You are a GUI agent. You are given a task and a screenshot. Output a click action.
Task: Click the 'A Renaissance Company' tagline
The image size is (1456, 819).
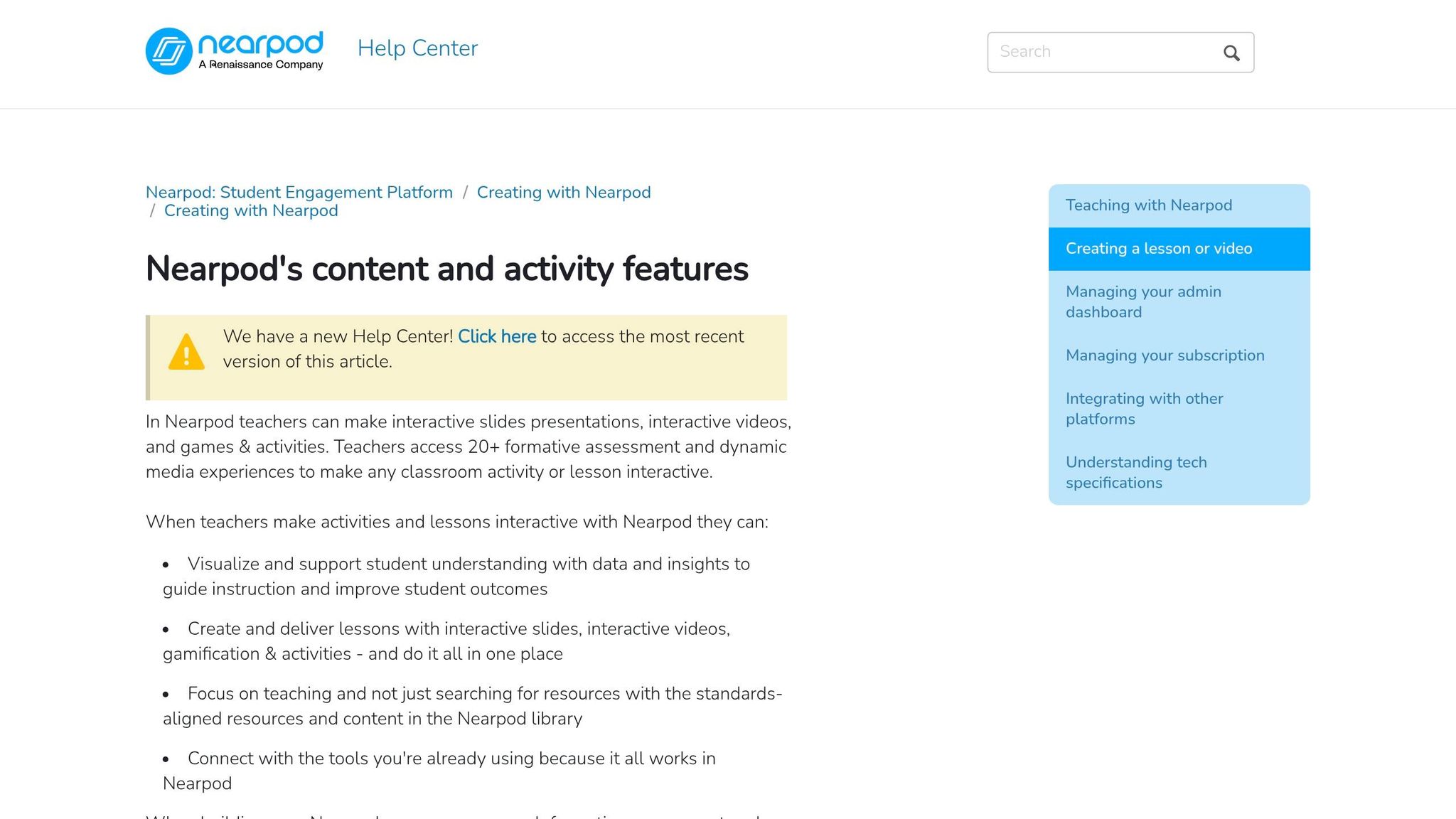pyautogui.click(x=261, y=64)
